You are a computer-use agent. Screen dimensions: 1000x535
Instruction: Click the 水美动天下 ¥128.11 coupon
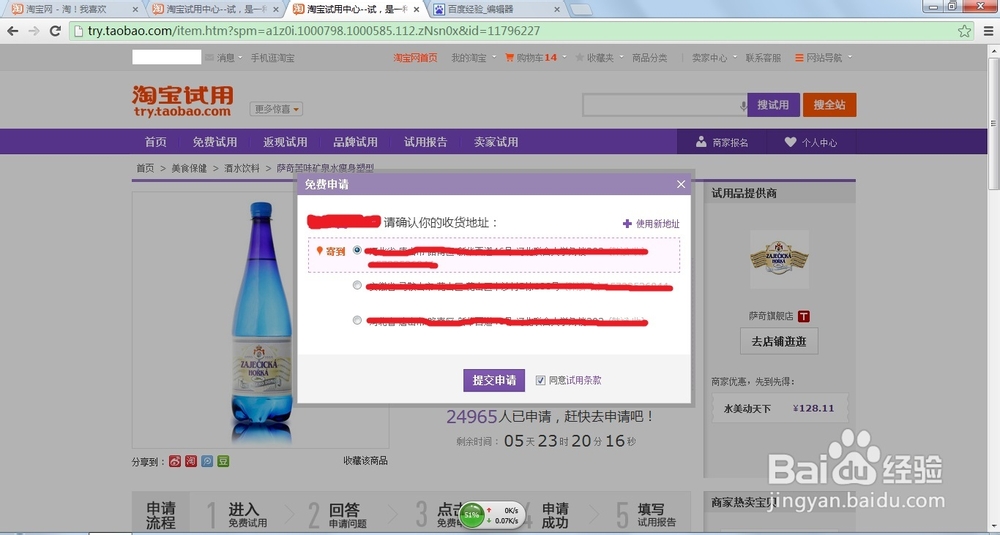pyautogui.click(x=780, y=408)
